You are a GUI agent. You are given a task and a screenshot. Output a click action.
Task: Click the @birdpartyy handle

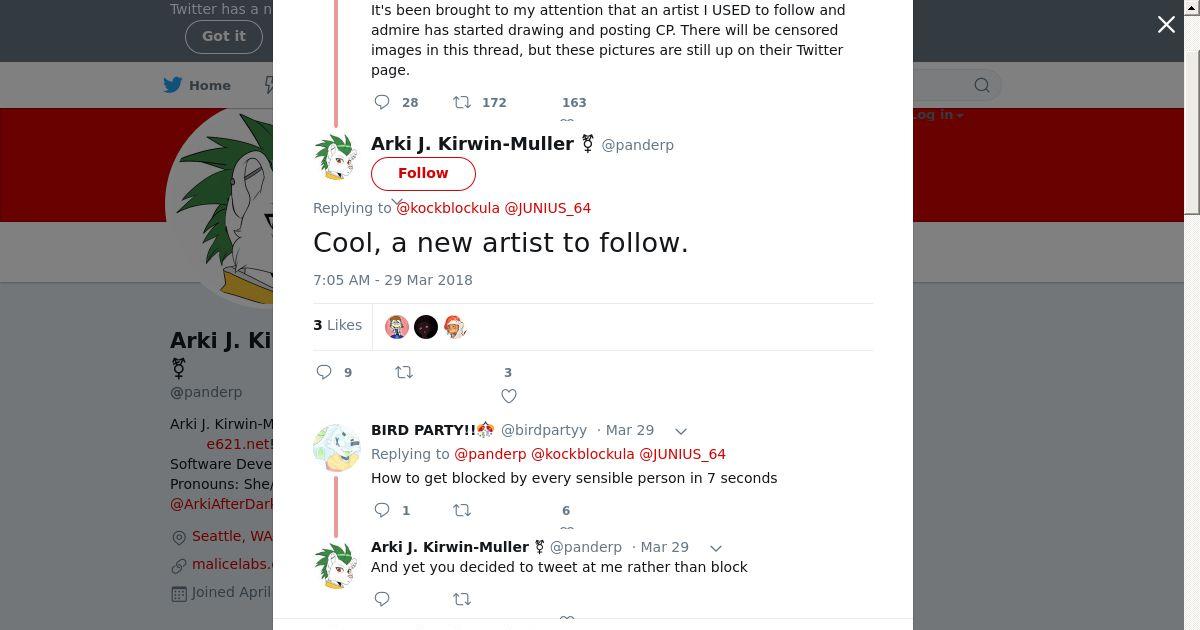[x=543, y=430]
